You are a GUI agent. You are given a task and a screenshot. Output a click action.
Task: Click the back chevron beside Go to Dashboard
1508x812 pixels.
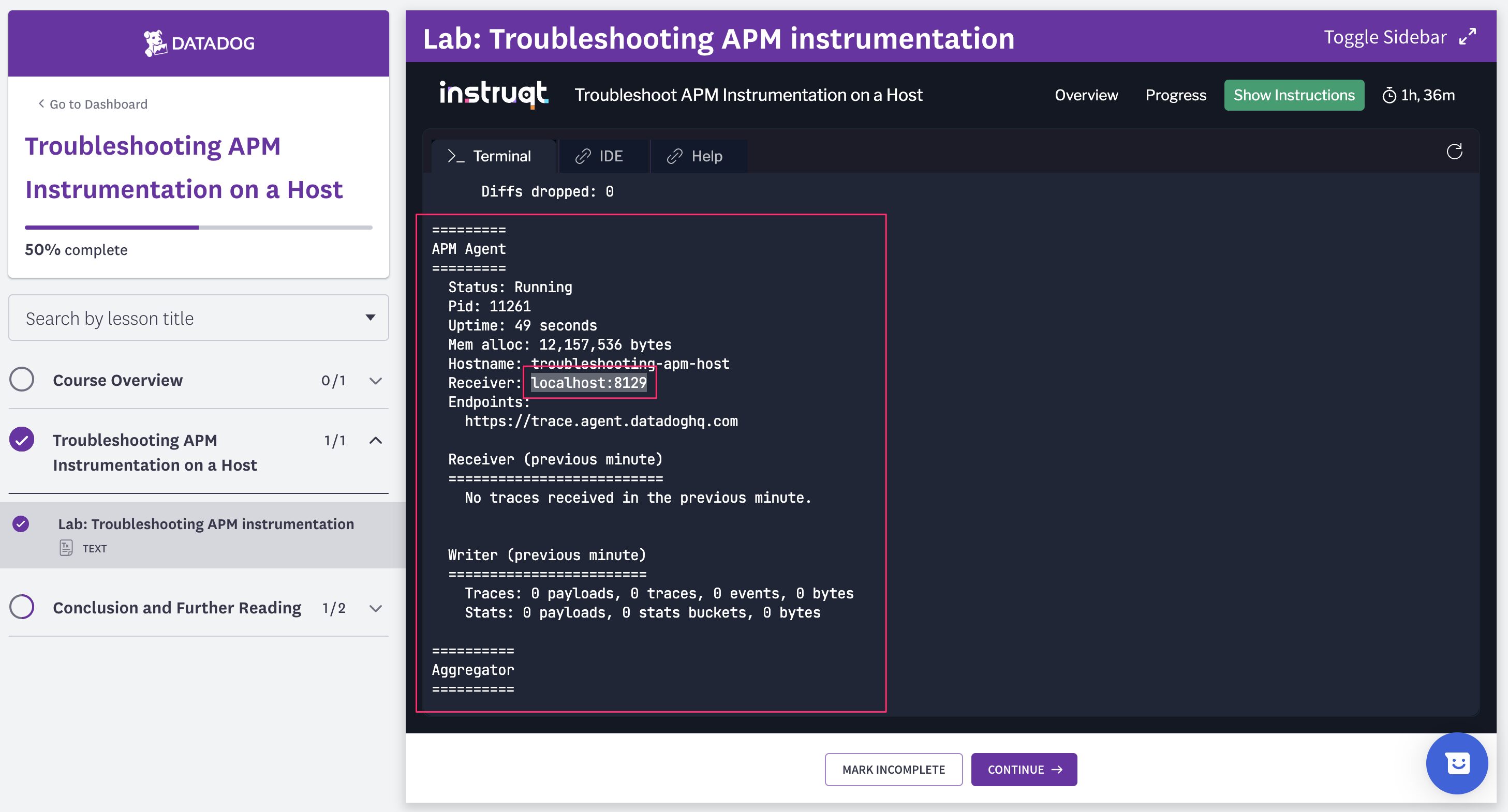pyautogui.click(x=41, y=103)
